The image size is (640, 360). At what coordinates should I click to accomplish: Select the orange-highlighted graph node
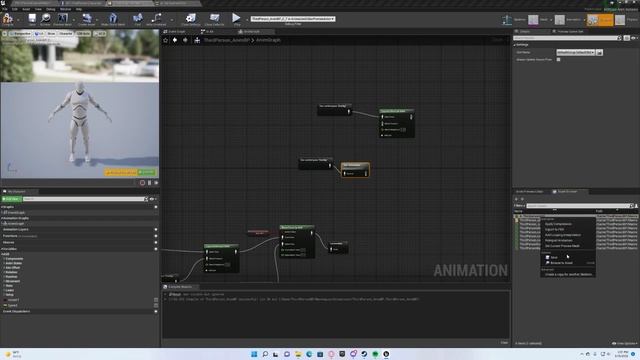tap(355, 169)
